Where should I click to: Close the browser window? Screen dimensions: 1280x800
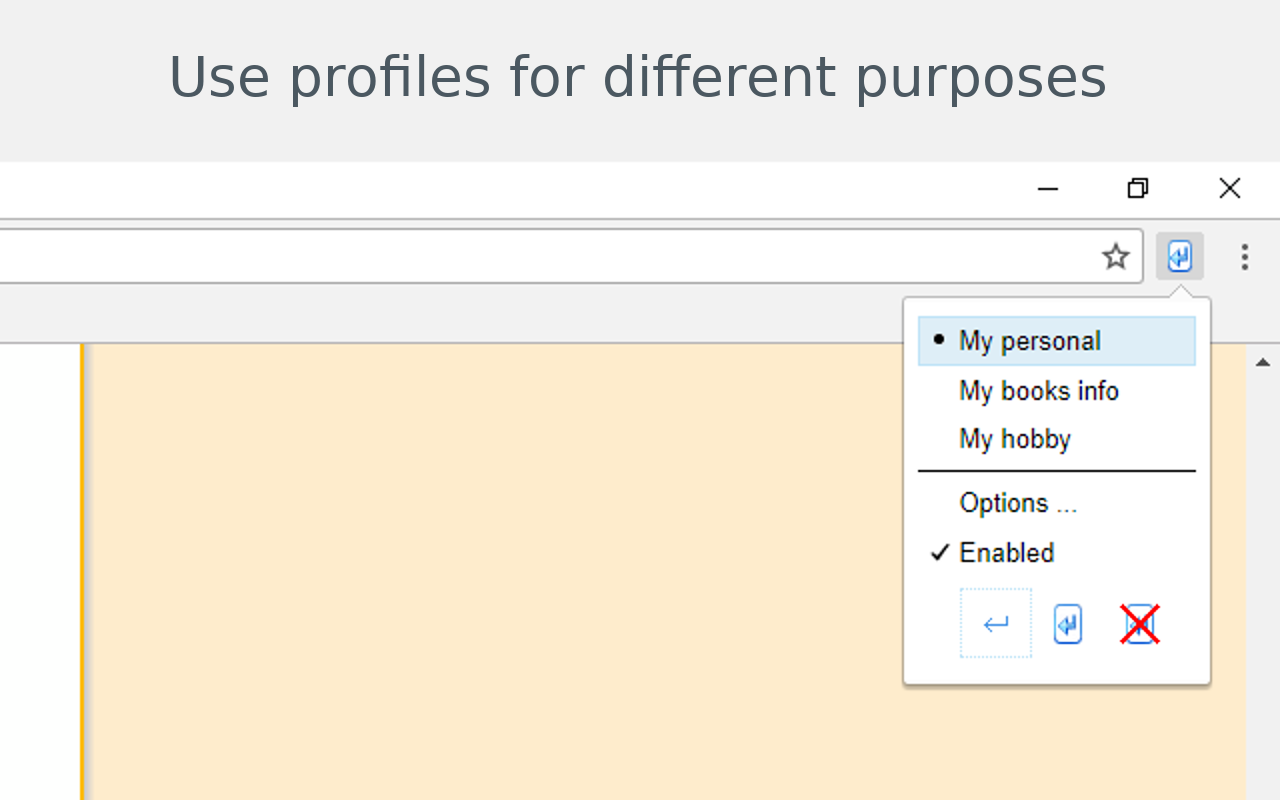pyautogui.click(x=1229, y=189)
